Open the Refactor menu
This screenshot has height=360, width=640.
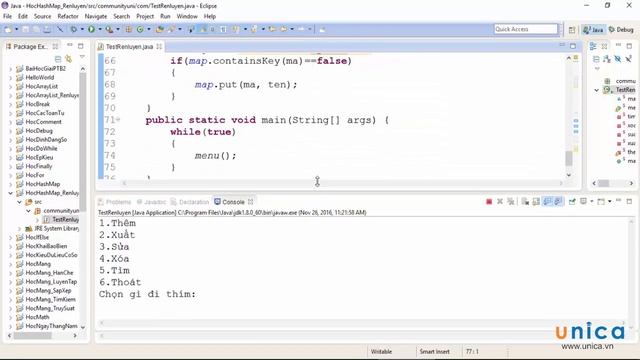[x=68, y=16]
